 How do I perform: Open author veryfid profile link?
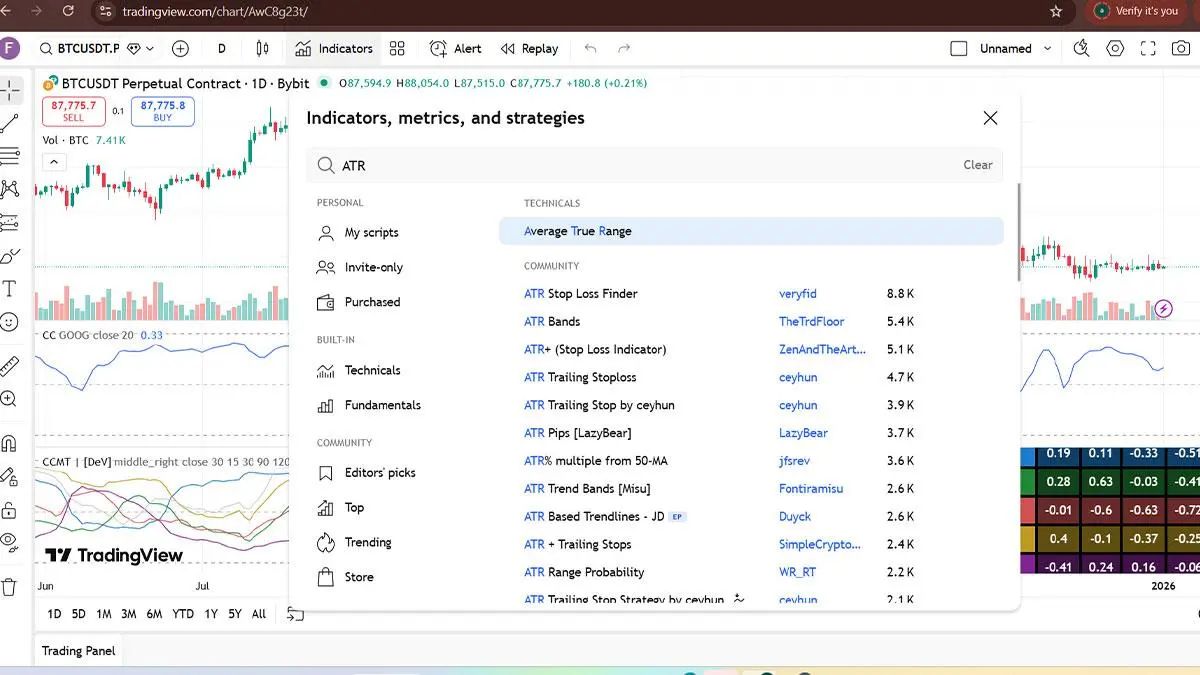point(798,294)
